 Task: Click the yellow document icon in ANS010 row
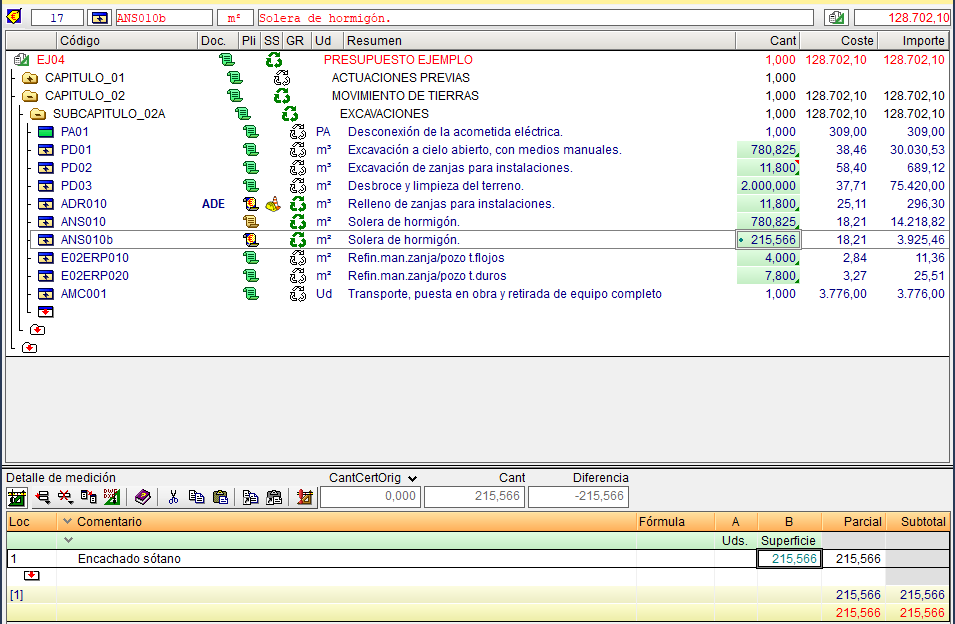coord(250,222)
